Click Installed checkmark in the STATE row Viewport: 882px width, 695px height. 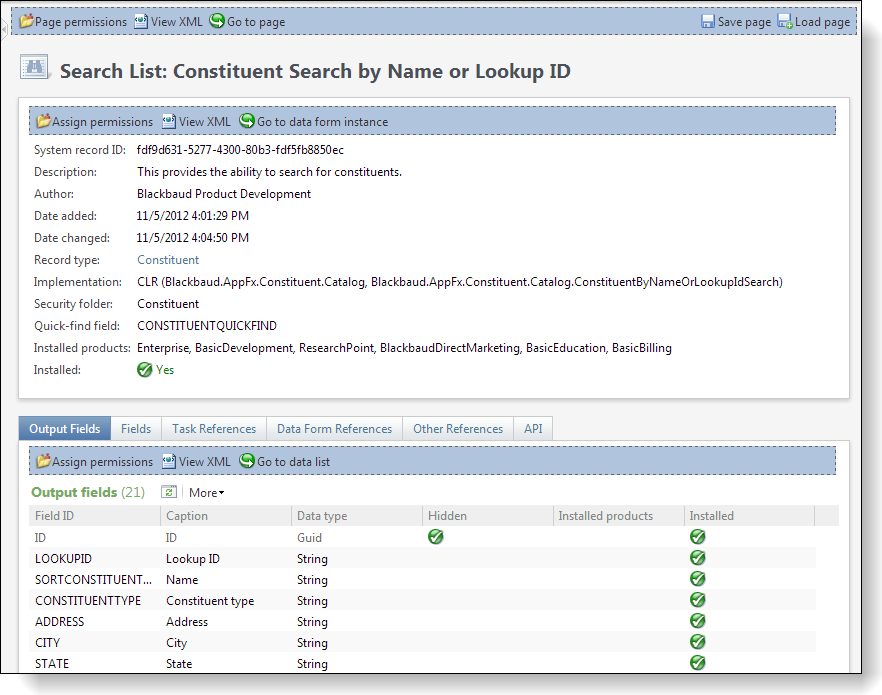[x=698, y=663]
